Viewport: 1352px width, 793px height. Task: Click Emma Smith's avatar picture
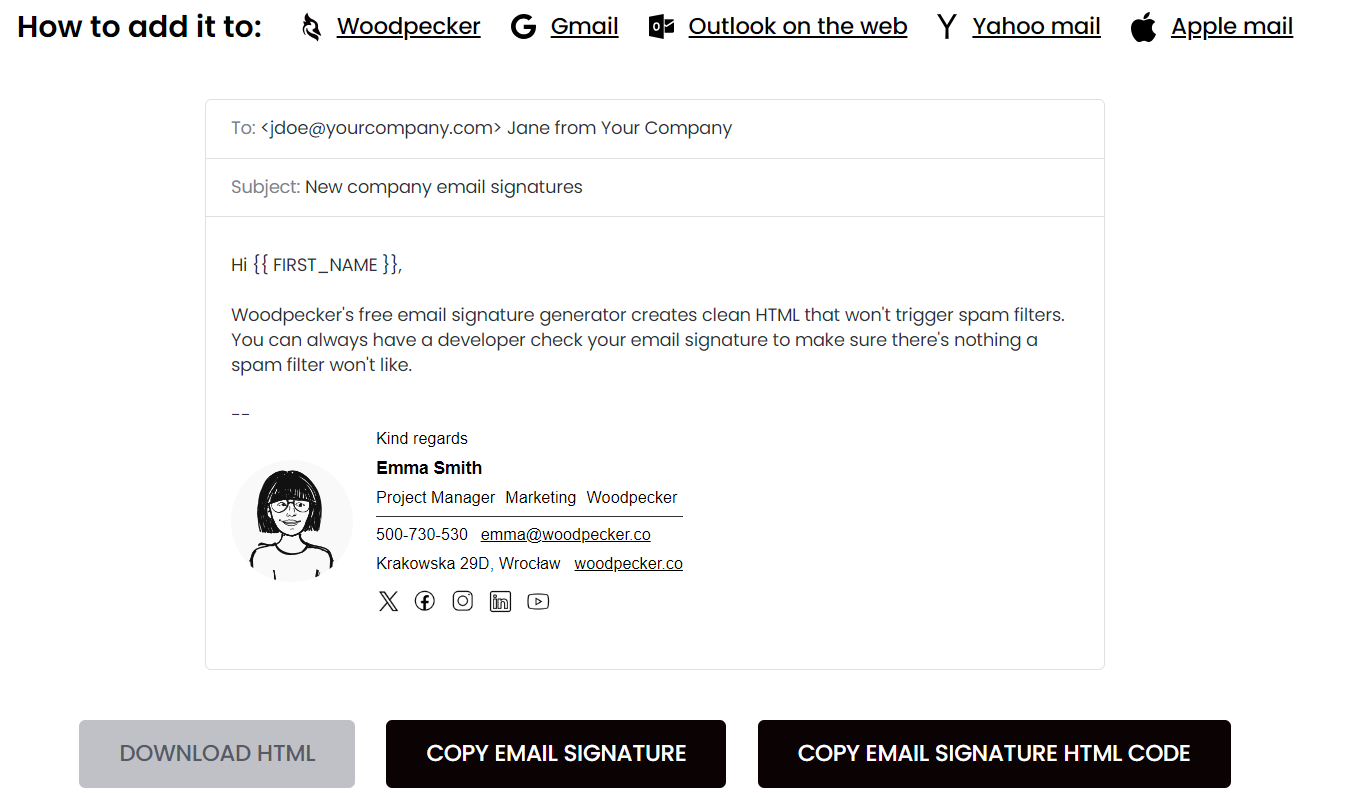coord(292,521)
